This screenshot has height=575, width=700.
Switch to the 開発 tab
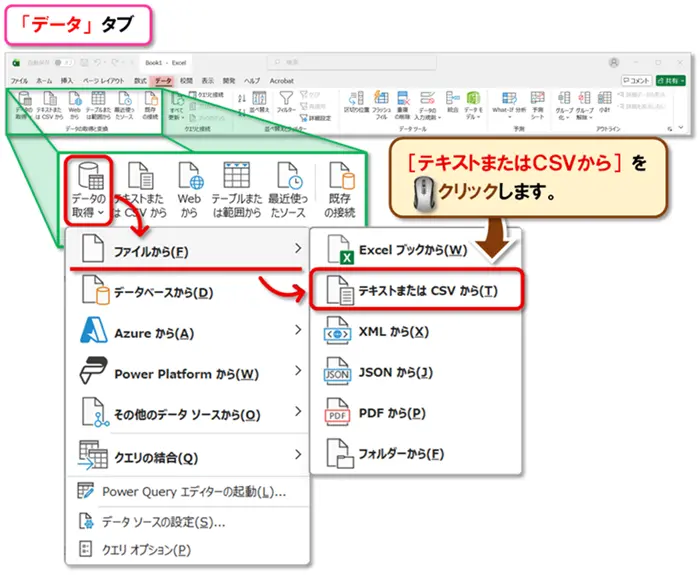pyautogui.click(x=229, y=81)
